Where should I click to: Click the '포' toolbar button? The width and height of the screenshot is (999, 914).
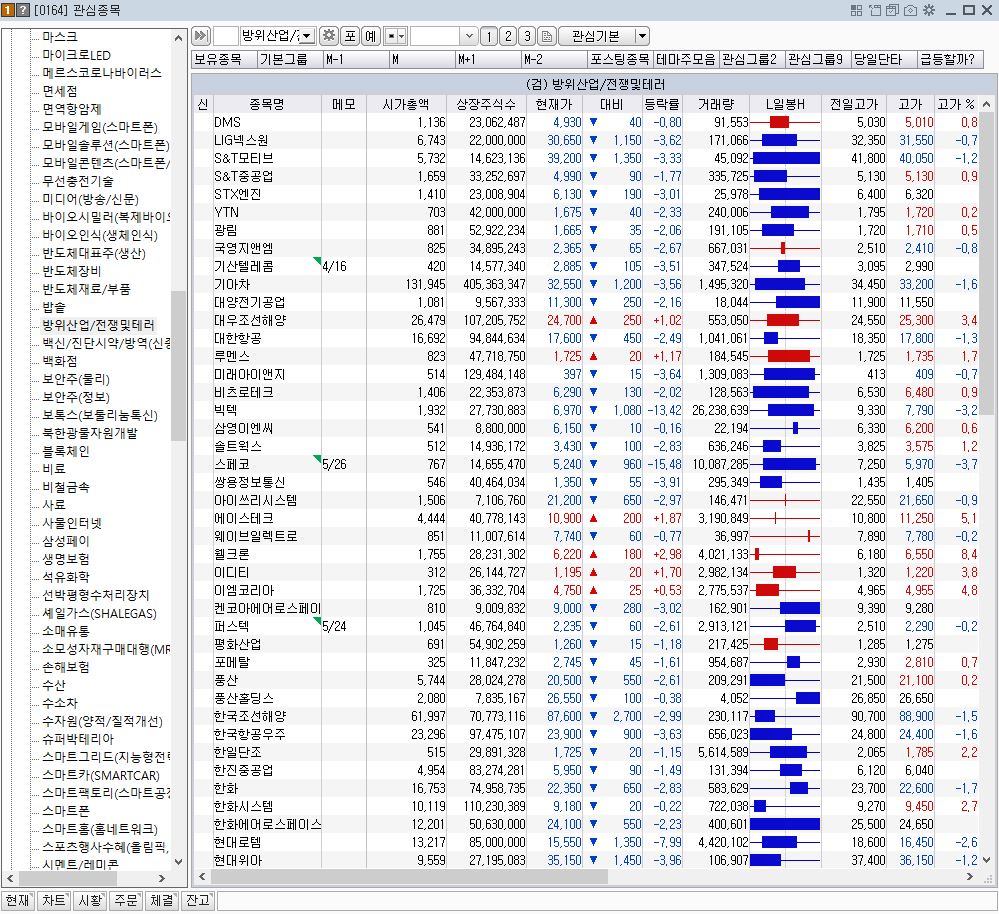click(x=350, y=36)
